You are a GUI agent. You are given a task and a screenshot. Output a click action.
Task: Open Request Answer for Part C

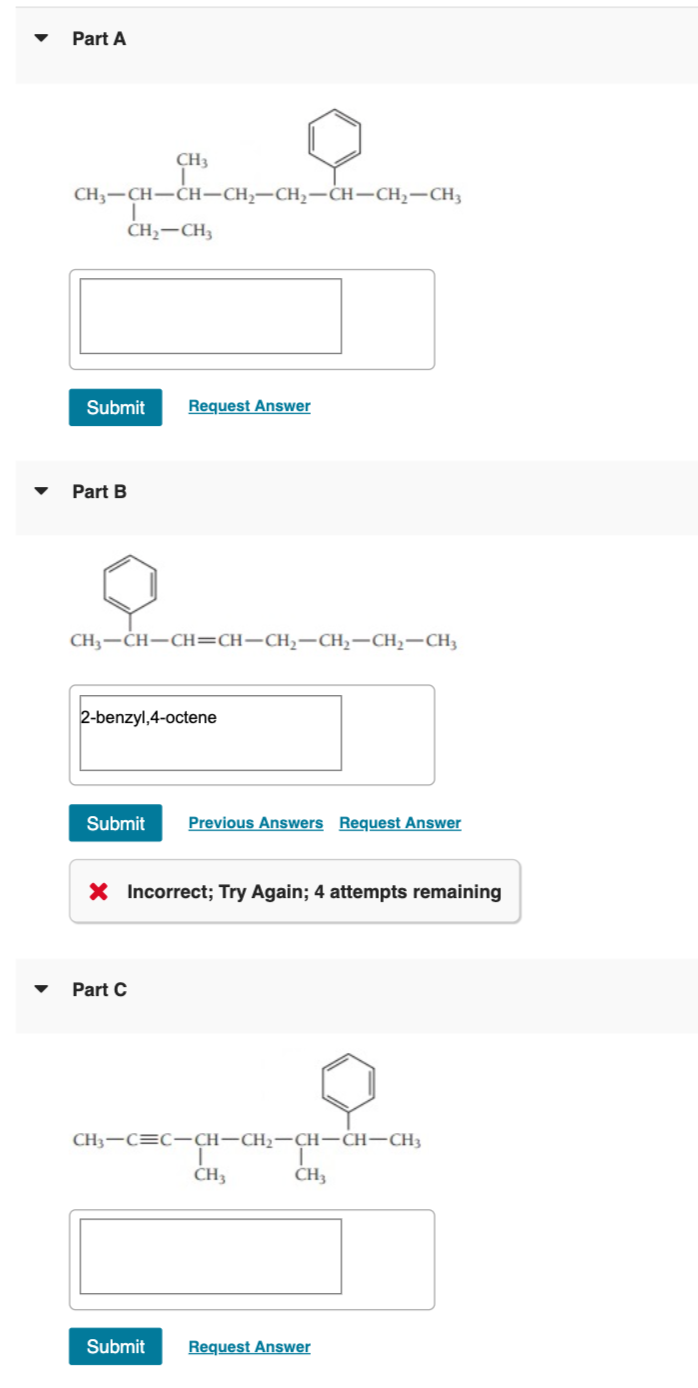coord(248,1346)
